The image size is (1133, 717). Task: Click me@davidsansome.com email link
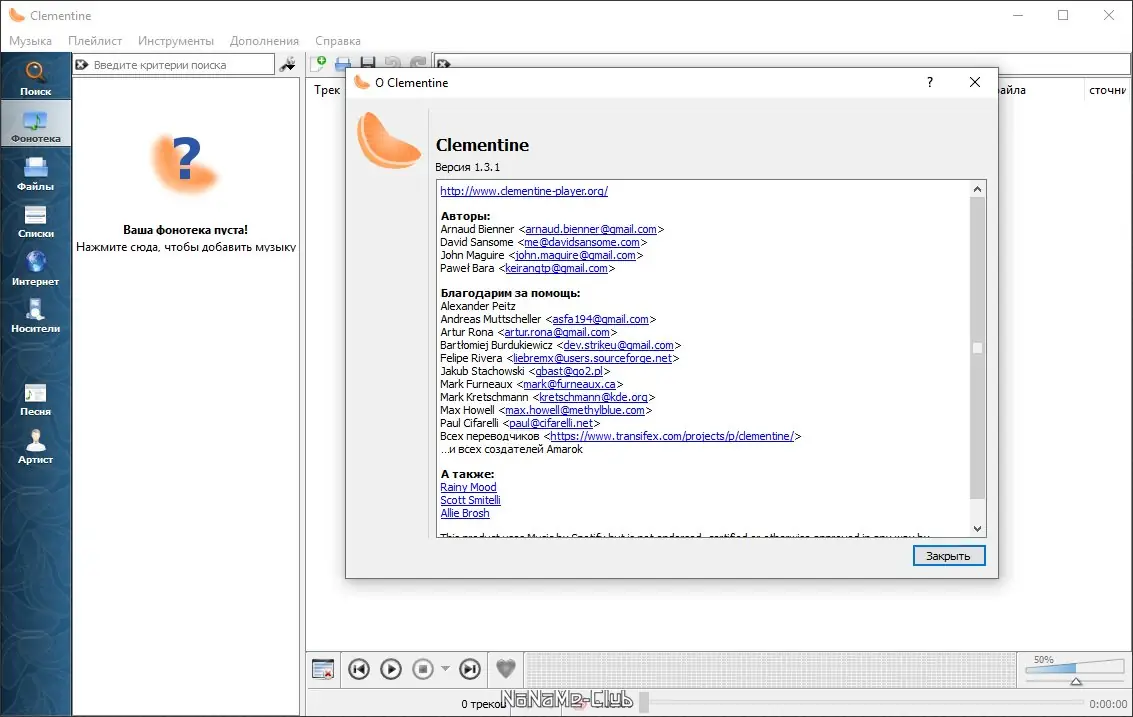582,242
